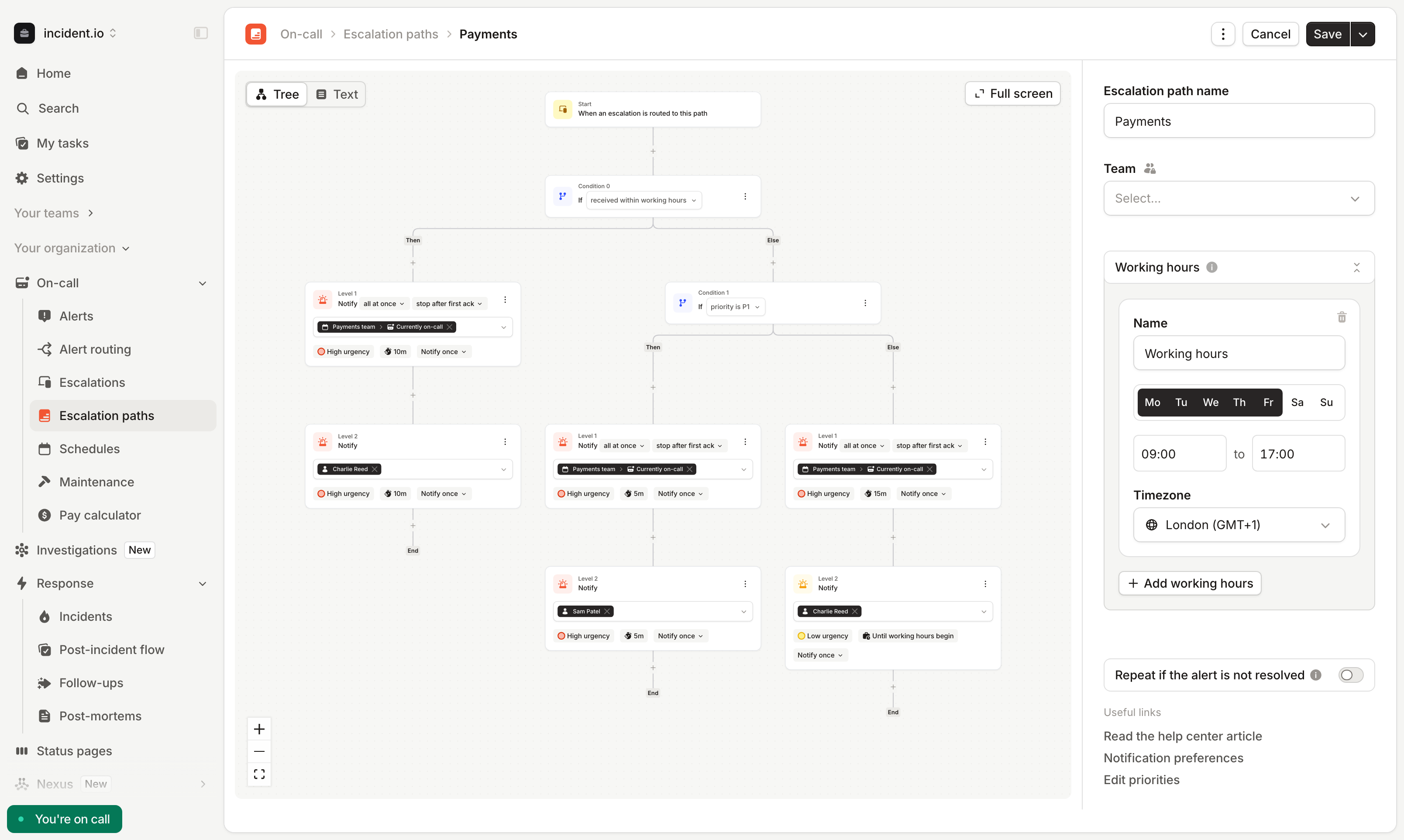The height and width of the screenshot is (840, 1404).
Task: Toggle Wednesday in working days
Action: point(1211,403)
